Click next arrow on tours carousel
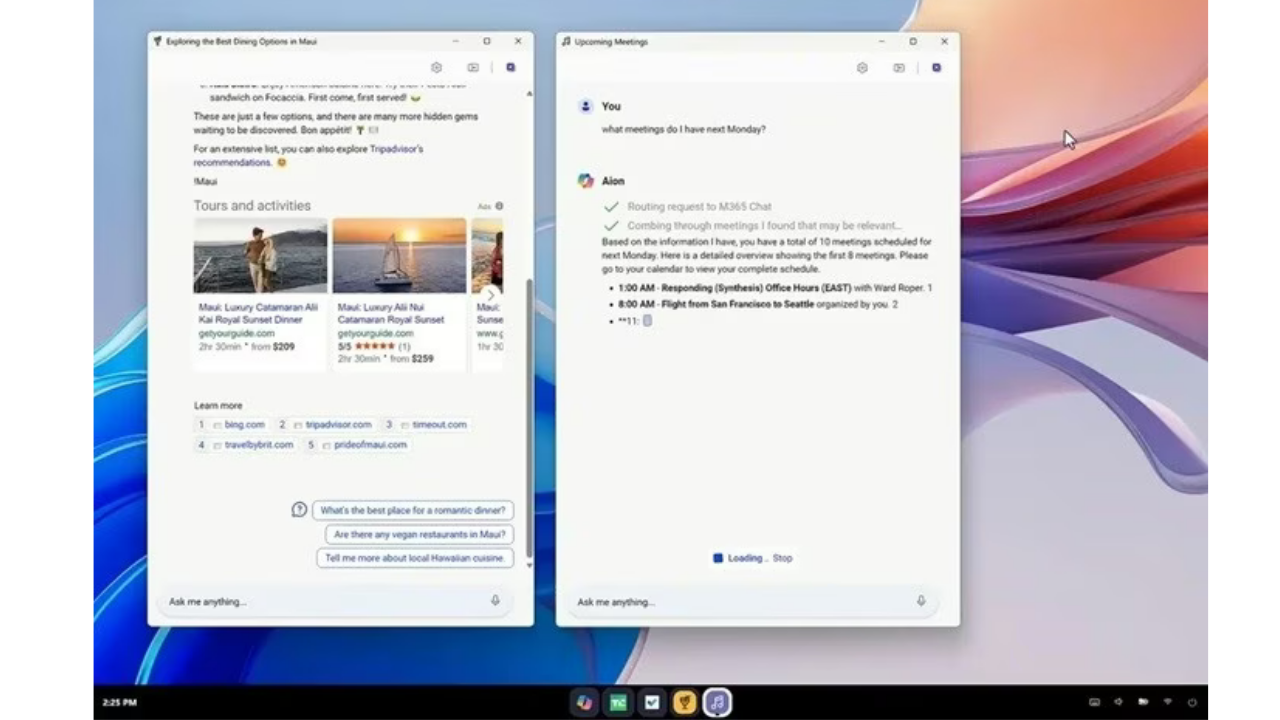The width and height of the screenshot is (1280, 720). 491,294
